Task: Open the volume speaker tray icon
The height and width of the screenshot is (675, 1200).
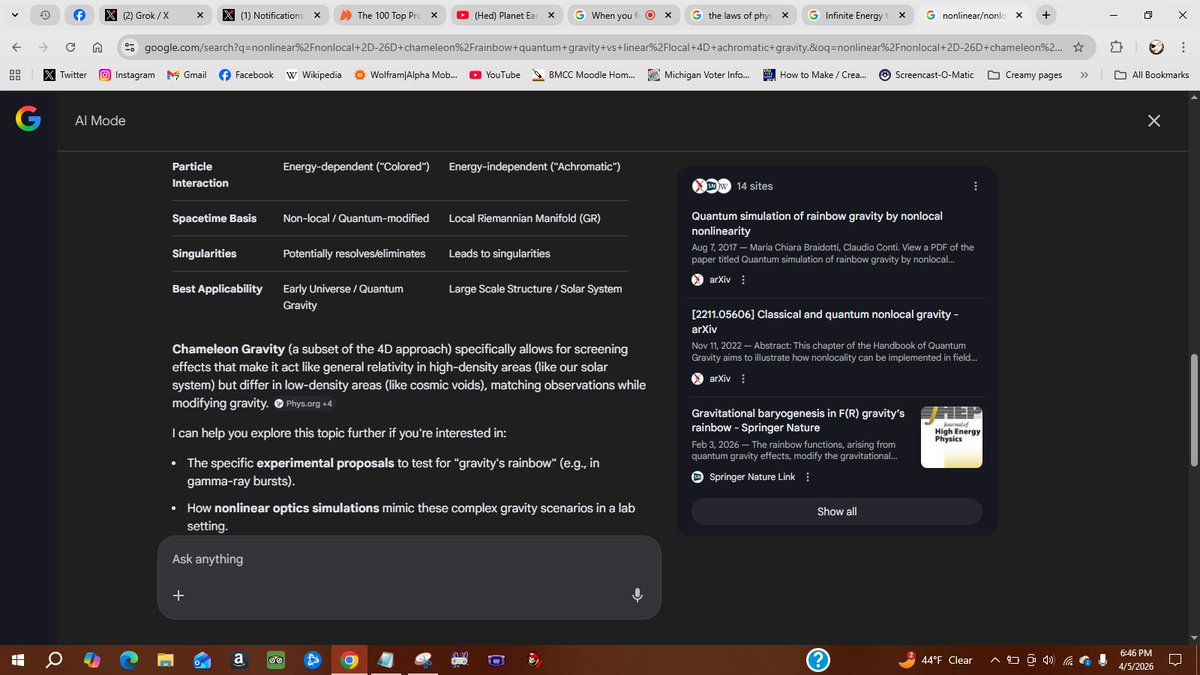Action: tap(1048, 660)
